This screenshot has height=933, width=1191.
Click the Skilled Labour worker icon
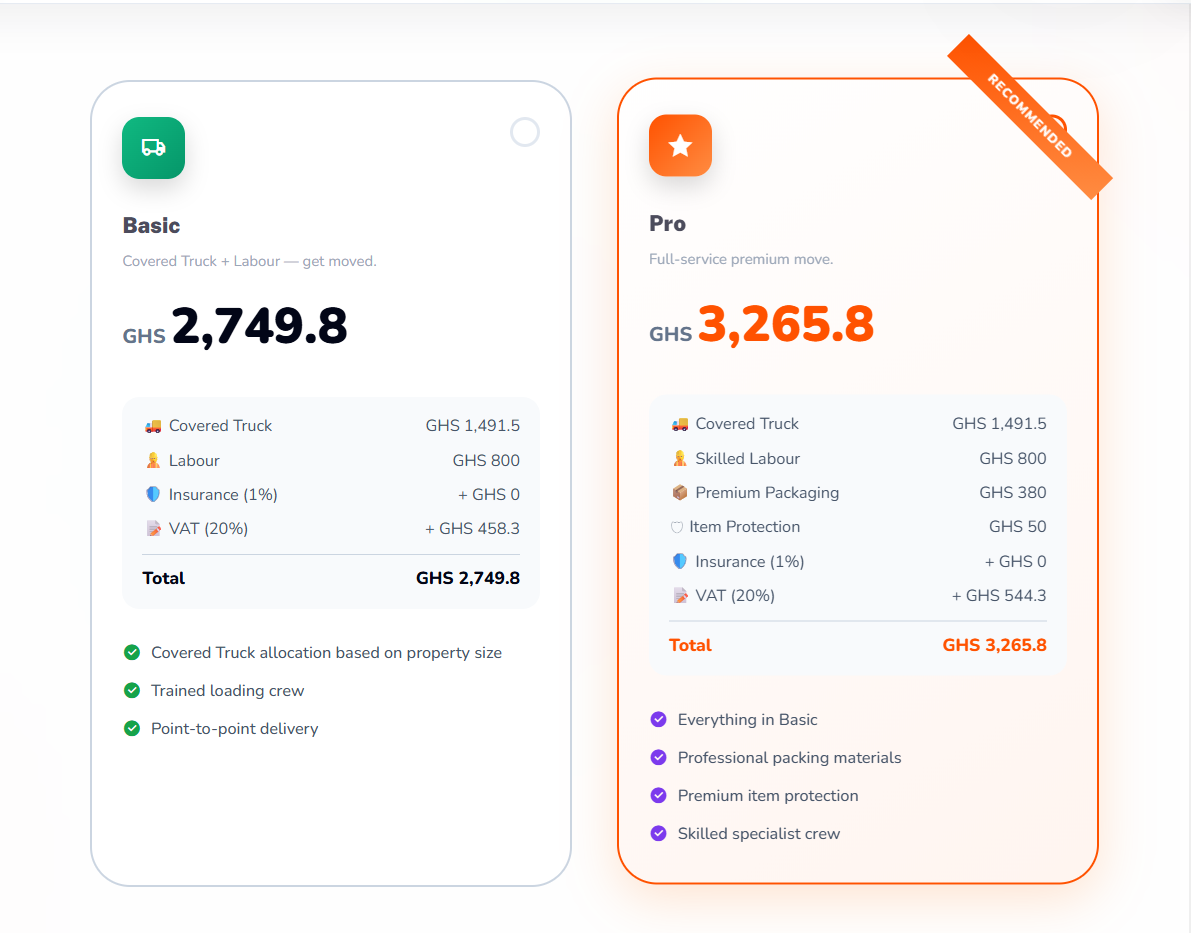[x=680, y=458]
